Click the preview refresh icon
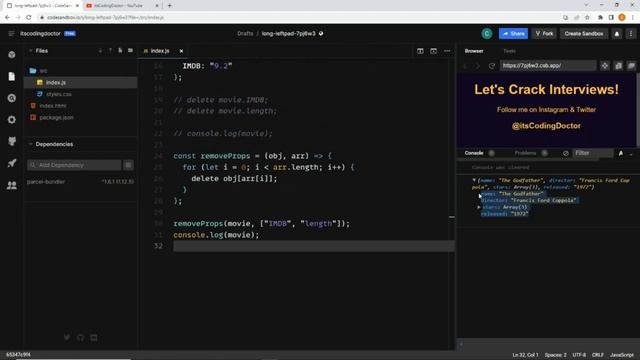The image size is (640, 360). pyautogui.click(x=492, y=66)
